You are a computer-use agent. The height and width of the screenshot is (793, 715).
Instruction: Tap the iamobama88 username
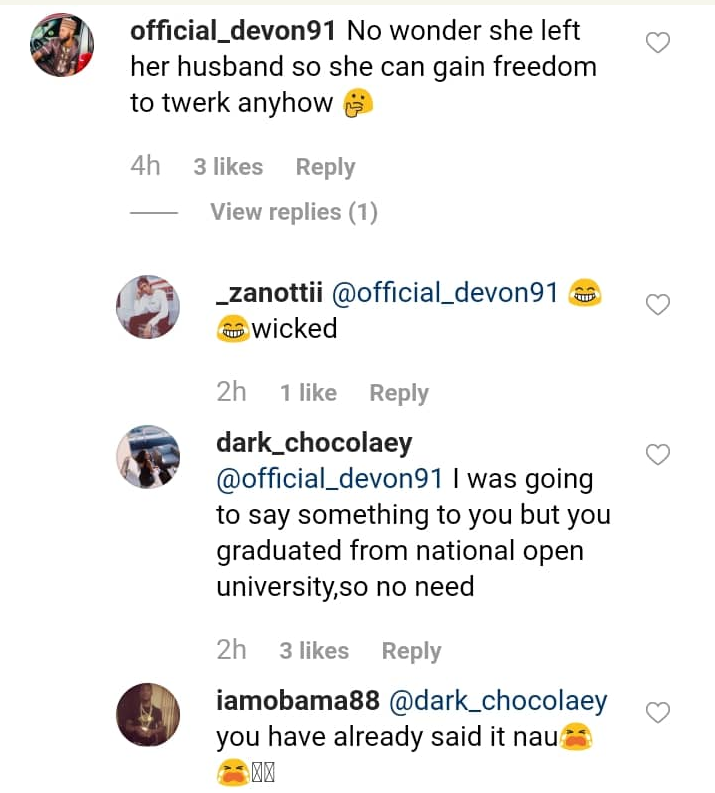tap(295, 701)
